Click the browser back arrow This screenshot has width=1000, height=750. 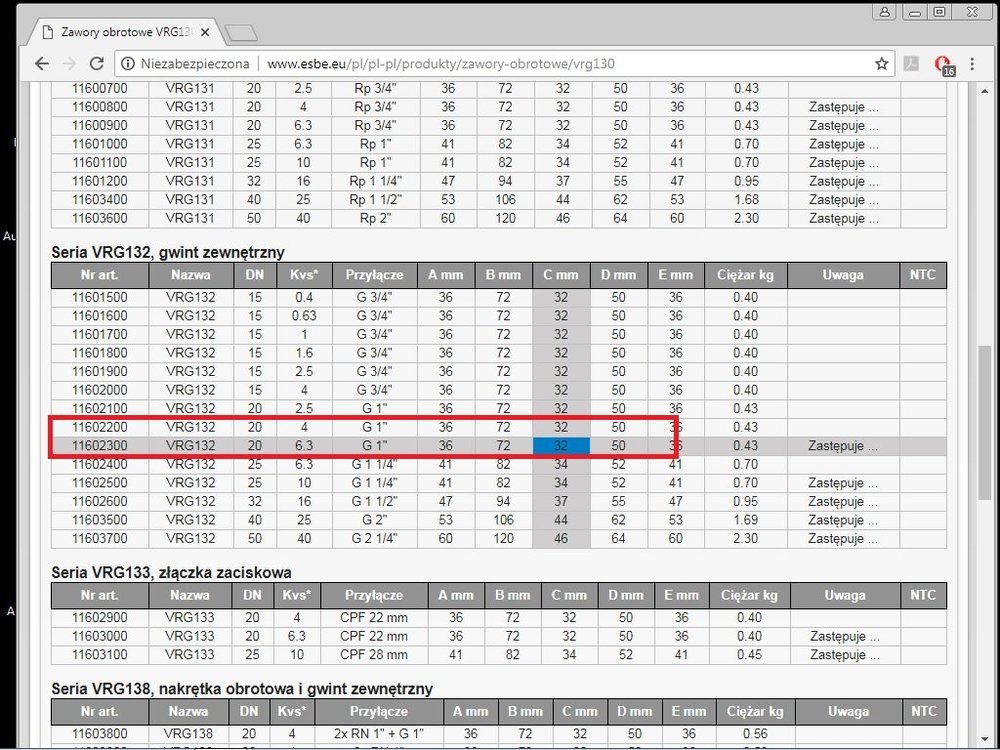[x=41, y=63]
